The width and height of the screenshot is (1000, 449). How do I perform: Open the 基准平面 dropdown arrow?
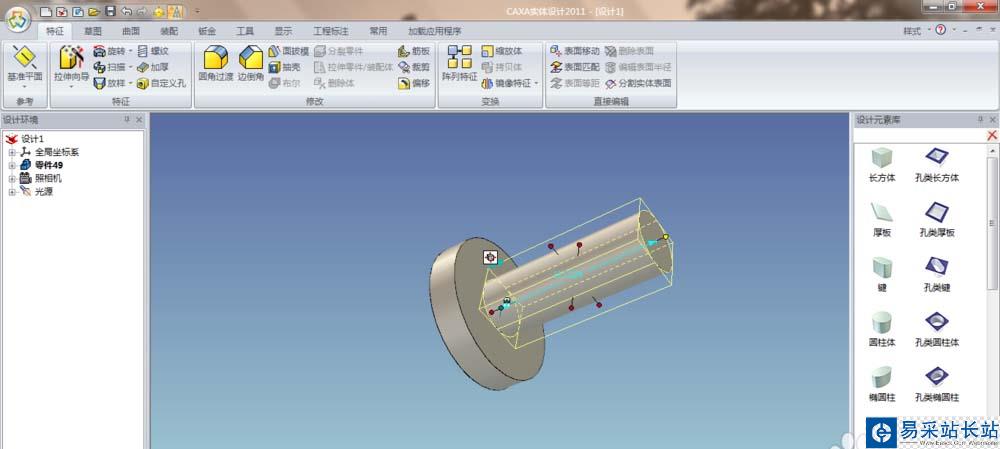pyautogui.click(x=25, y=87)
